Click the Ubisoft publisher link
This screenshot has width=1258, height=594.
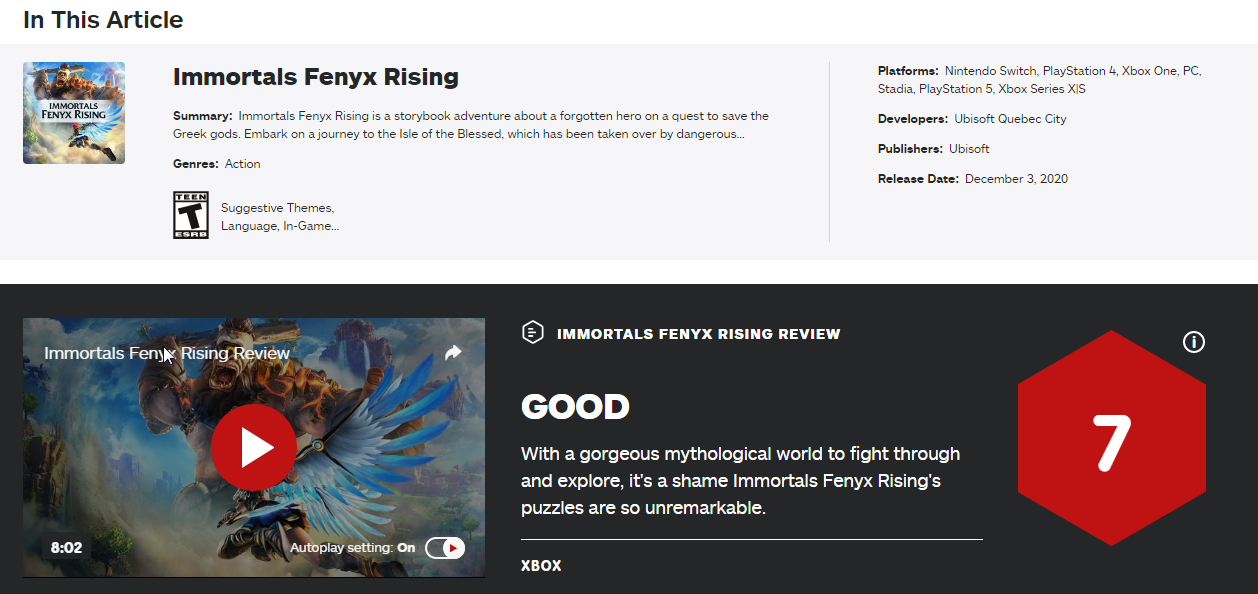(969, 149)
